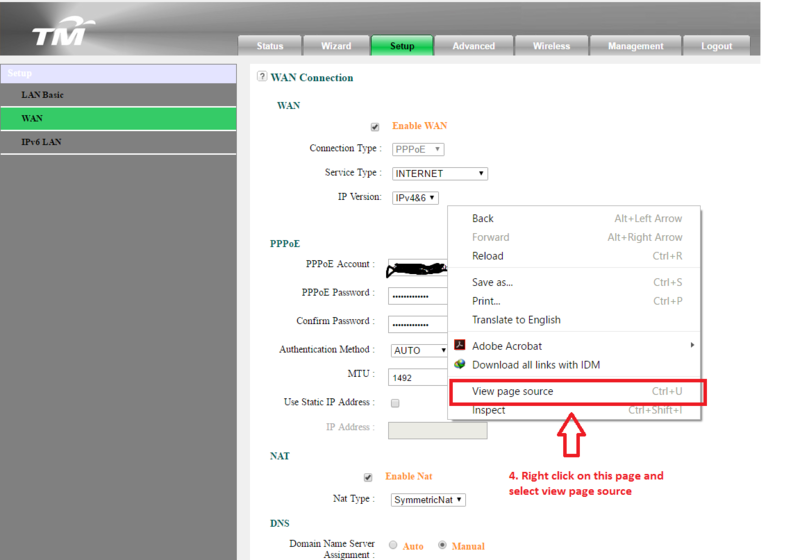Open the Nat Type SymmetricNat dropdown
800x560 pixels.
coord(427,499)
